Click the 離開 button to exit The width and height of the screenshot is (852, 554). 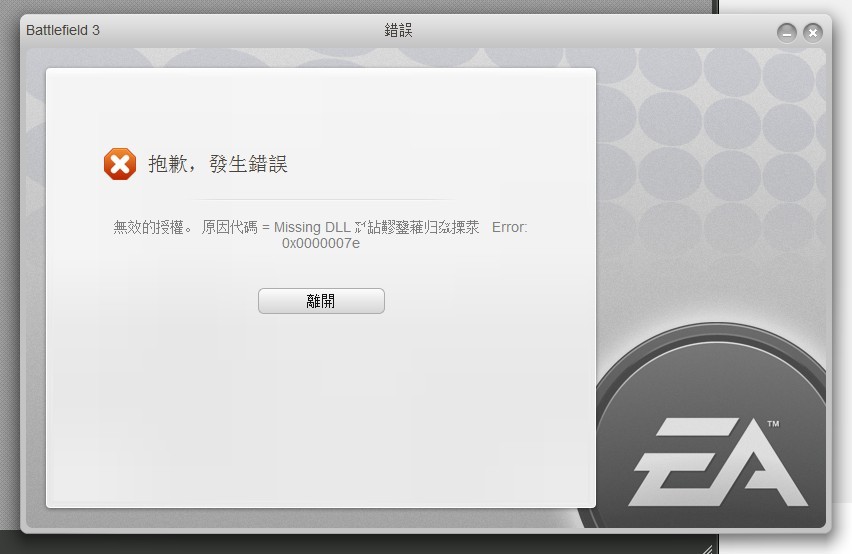(x=321, y=301)
